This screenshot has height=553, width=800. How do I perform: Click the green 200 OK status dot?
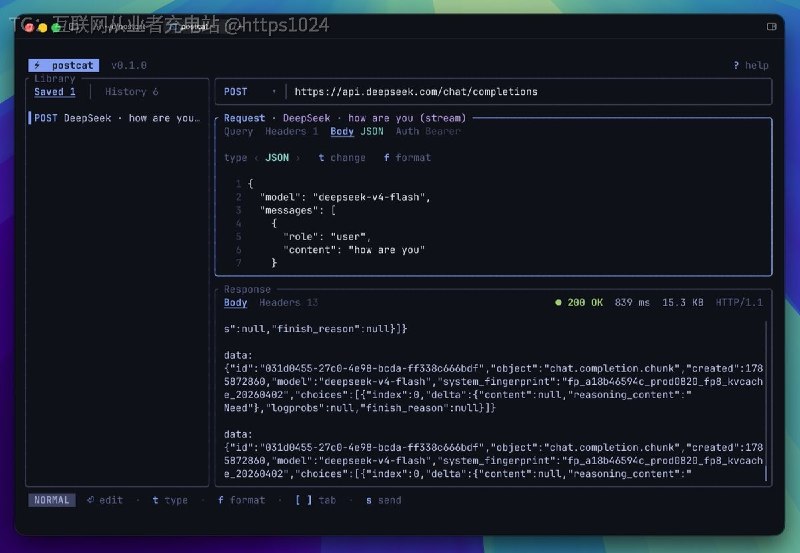tap(558, 303)
